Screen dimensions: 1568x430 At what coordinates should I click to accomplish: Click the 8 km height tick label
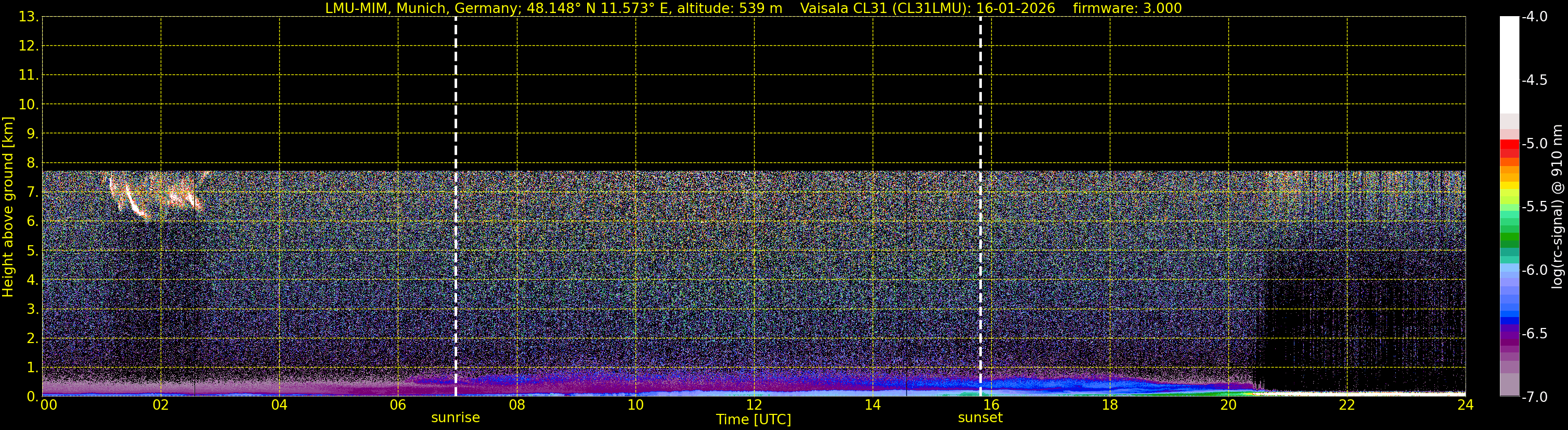[x=32, y=162]
